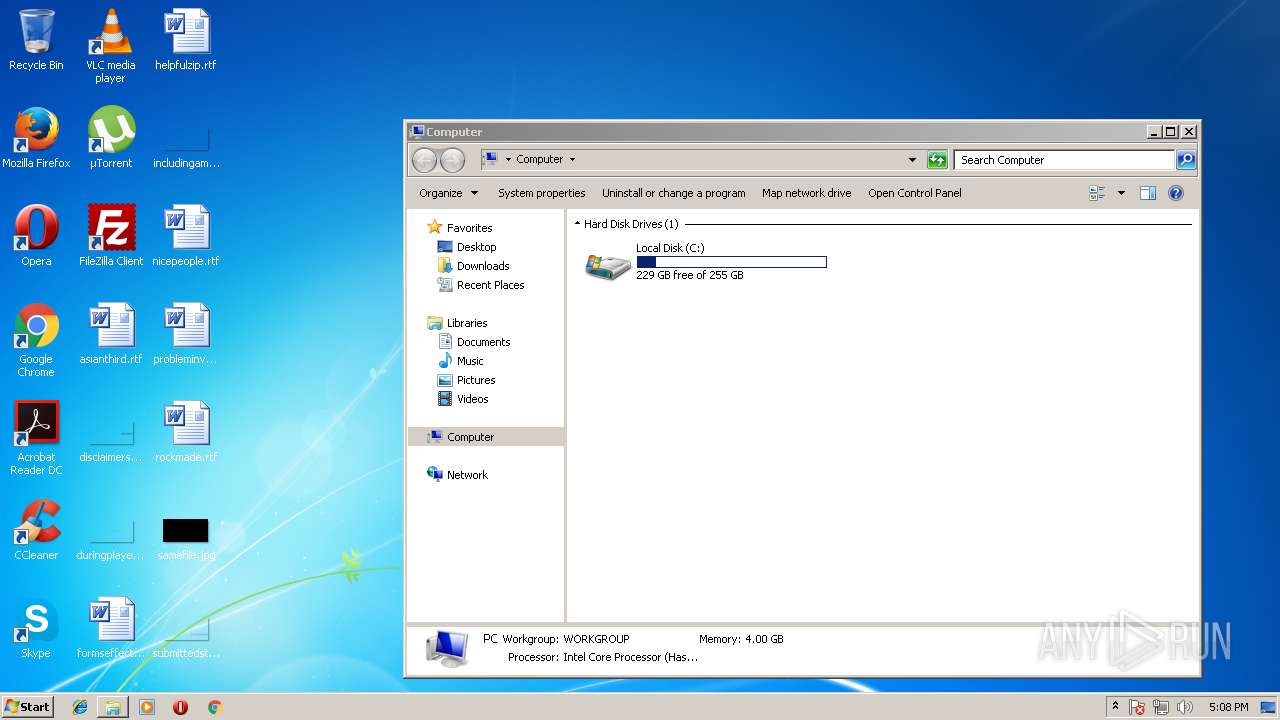Launch VLC media player shortcut
The height and width of the screenshot is (720, 1280).
(110, 45)
